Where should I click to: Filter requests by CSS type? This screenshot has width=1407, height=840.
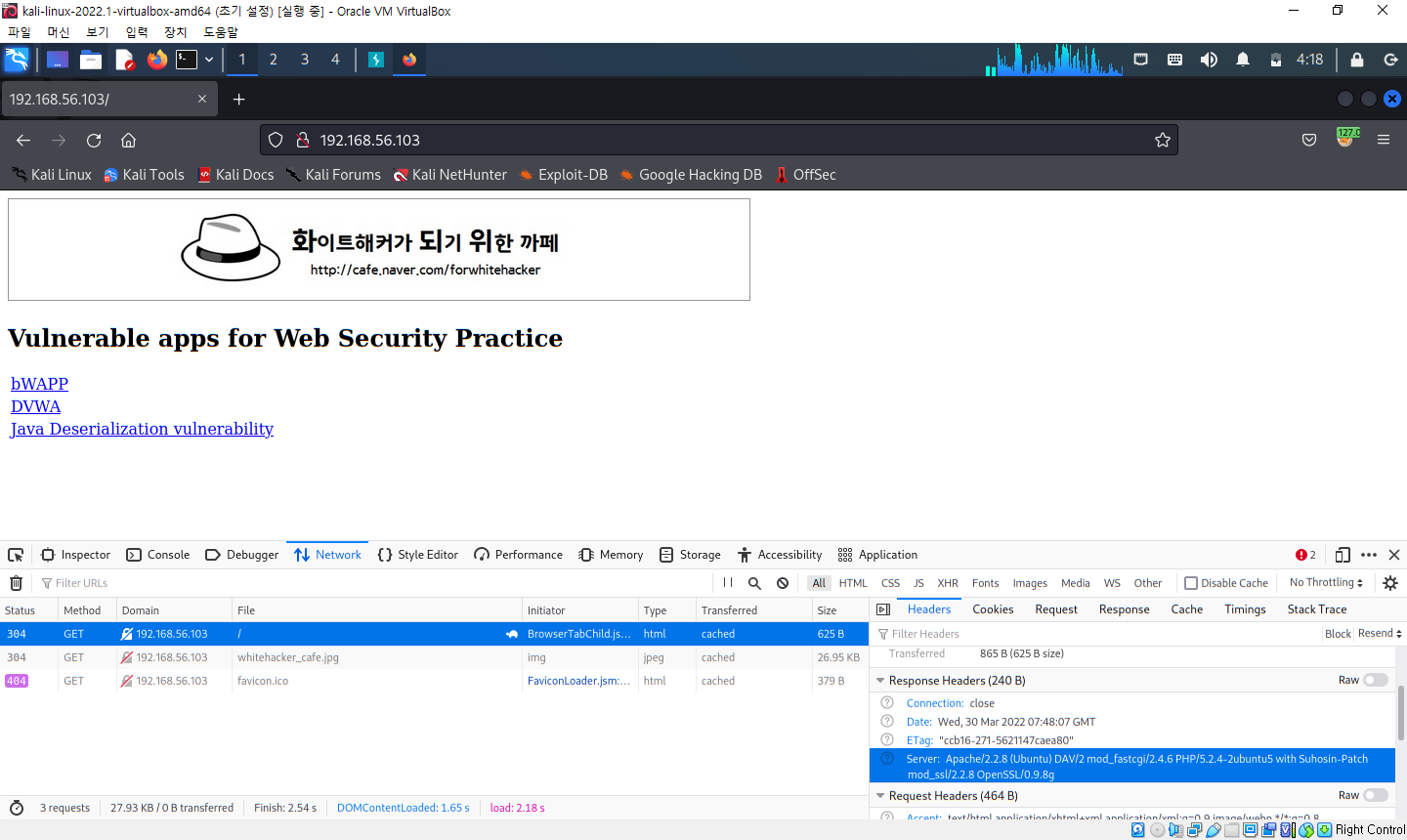[890, 583]
